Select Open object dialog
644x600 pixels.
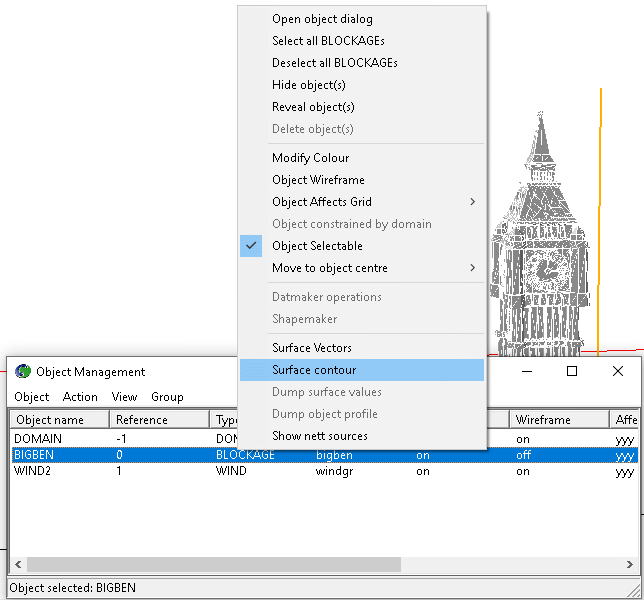point(322,19)
